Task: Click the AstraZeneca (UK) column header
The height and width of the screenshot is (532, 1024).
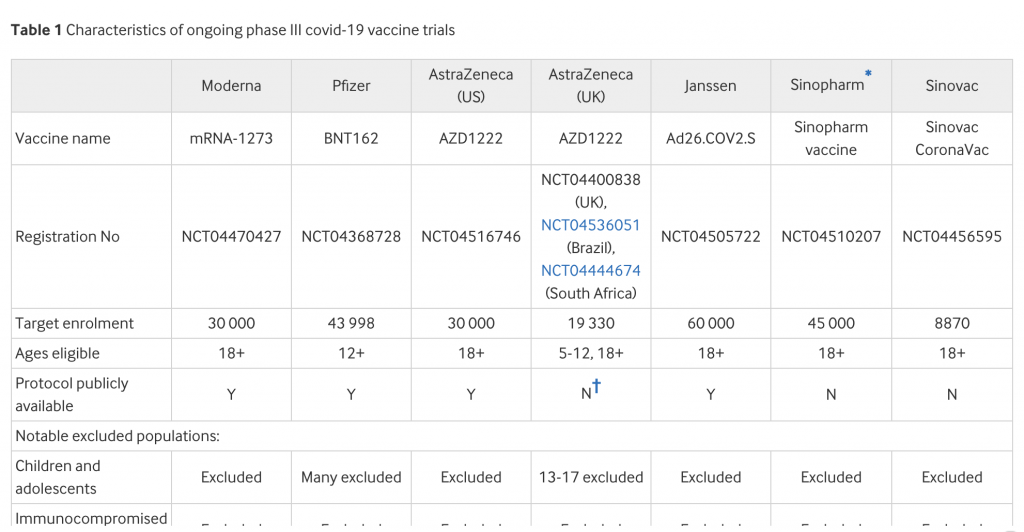Action: (590, 86)
